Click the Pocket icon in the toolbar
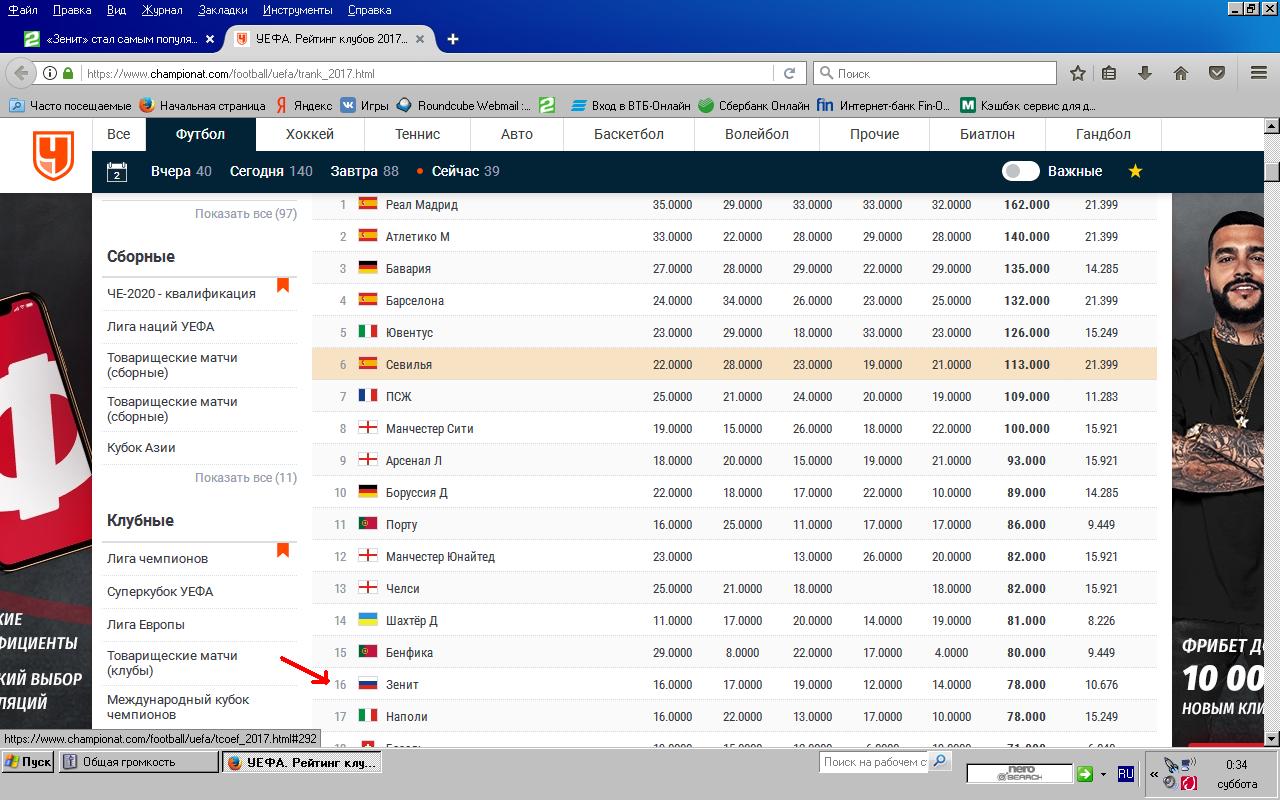This screenshot has height=800, width=1280. point(1217,73)
